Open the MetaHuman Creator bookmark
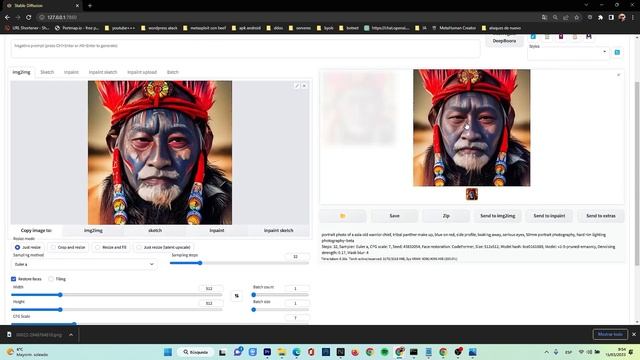Image resolution: width=640 pixels, height=360 pixels. pyautogui.click(x=454, y=28)
